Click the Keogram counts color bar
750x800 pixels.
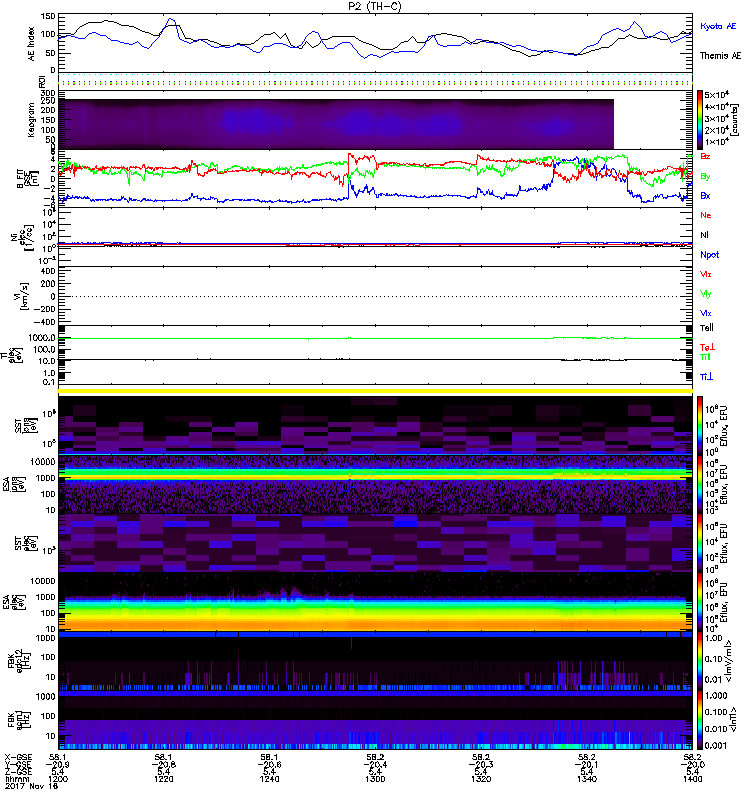pos(701,118)
